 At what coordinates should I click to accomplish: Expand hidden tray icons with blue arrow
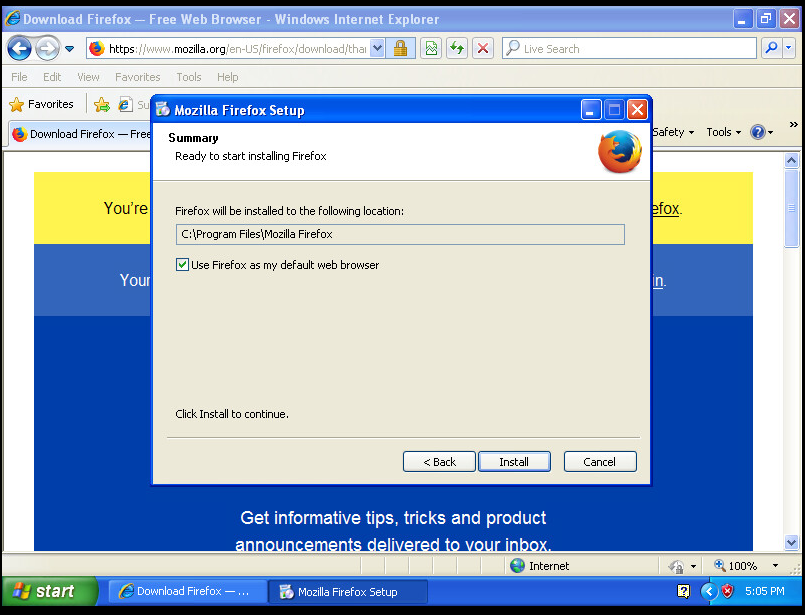tap(708, 591)
